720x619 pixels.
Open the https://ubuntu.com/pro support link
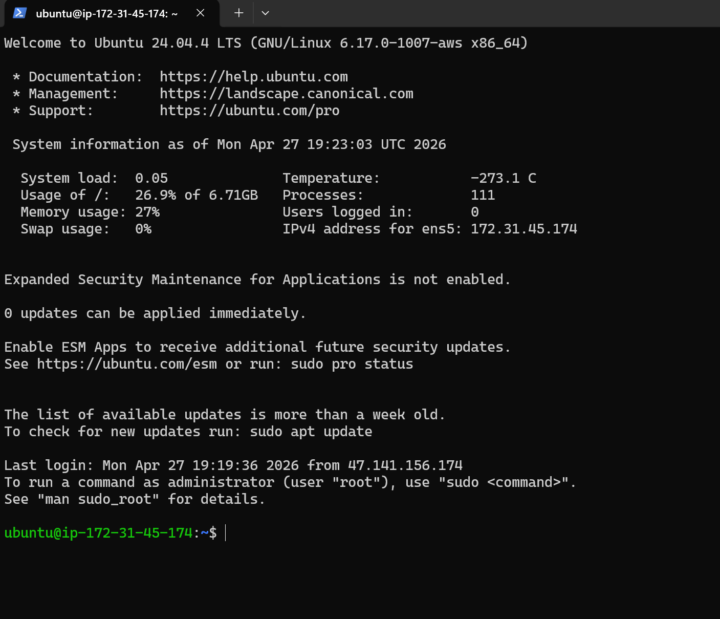(x=249, y=111)
